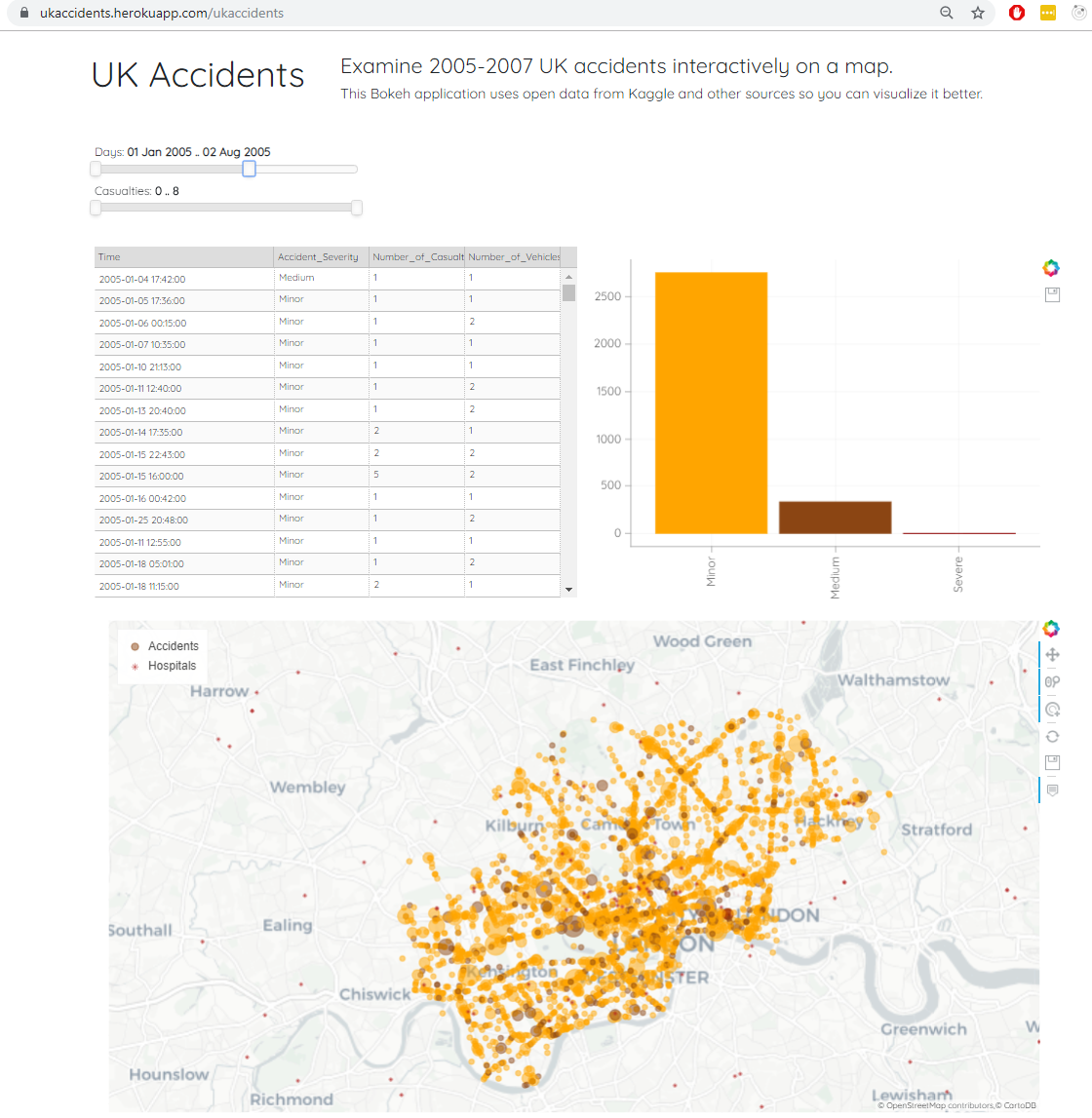The image size is (1092, 1118).
Task: Click the brown Medium bar in the chart
Action: [836, 518]
